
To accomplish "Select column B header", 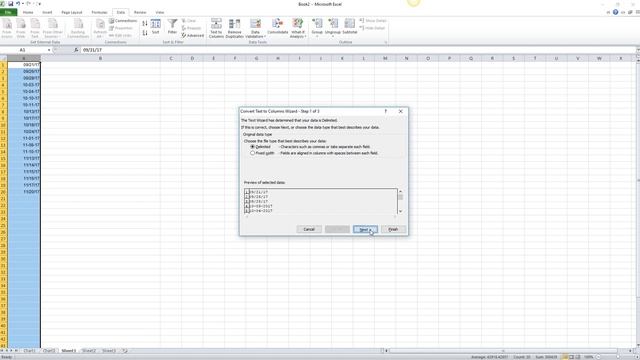I will point(100,58).
